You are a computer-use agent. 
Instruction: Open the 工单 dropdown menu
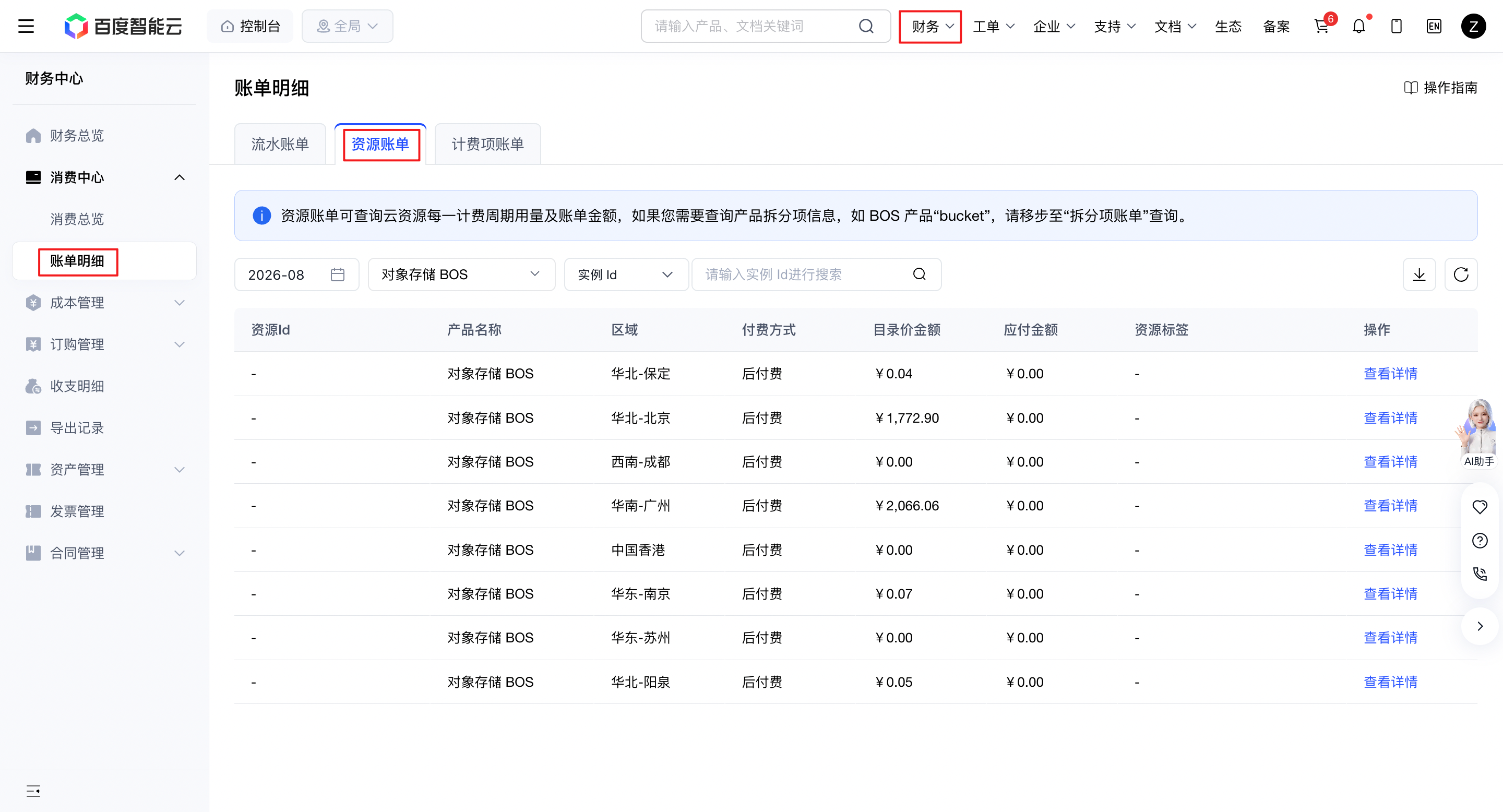(x=994, y=26)
